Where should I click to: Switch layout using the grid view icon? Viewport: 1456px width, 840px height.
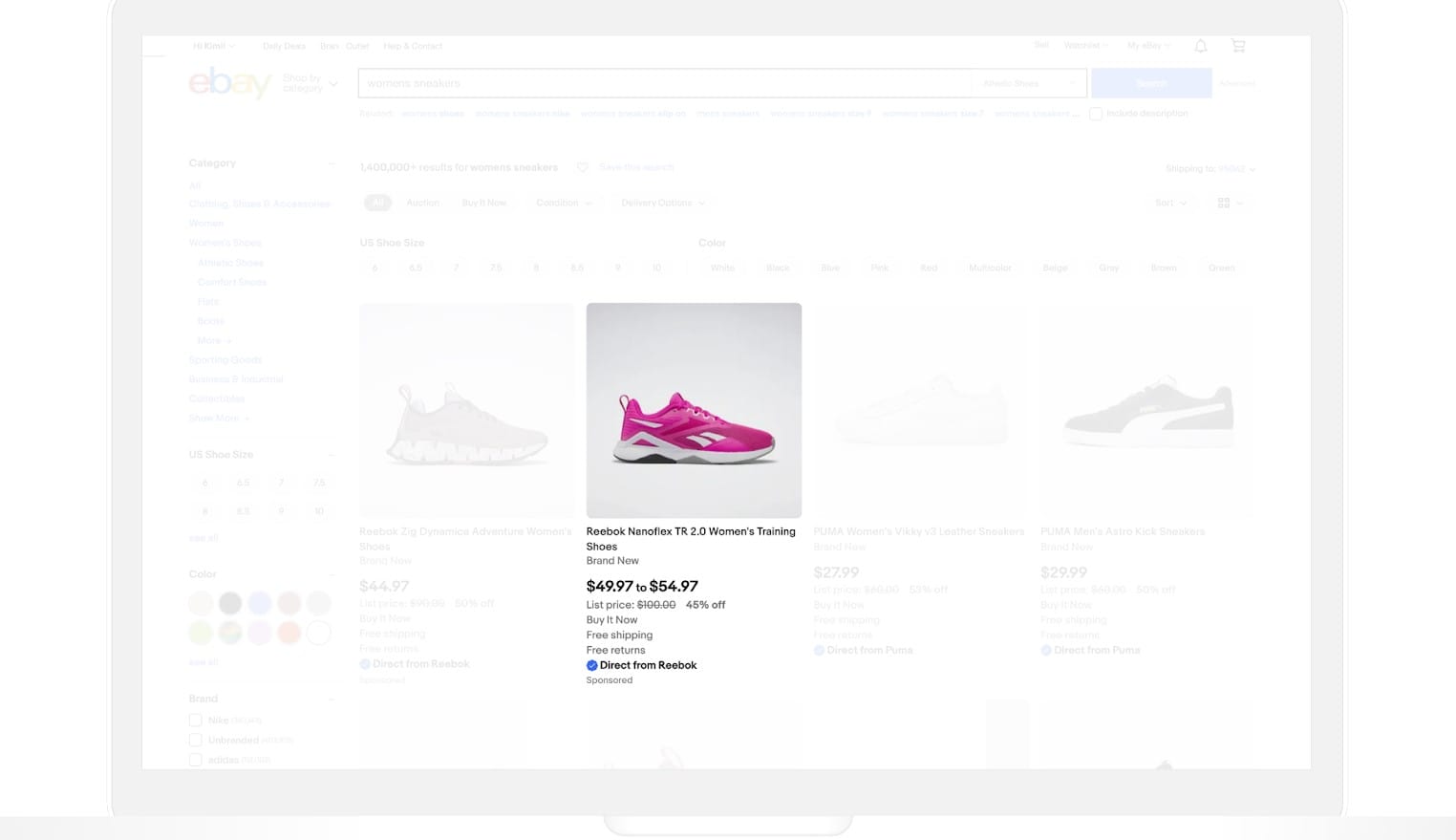click(x=1224, y=203)
